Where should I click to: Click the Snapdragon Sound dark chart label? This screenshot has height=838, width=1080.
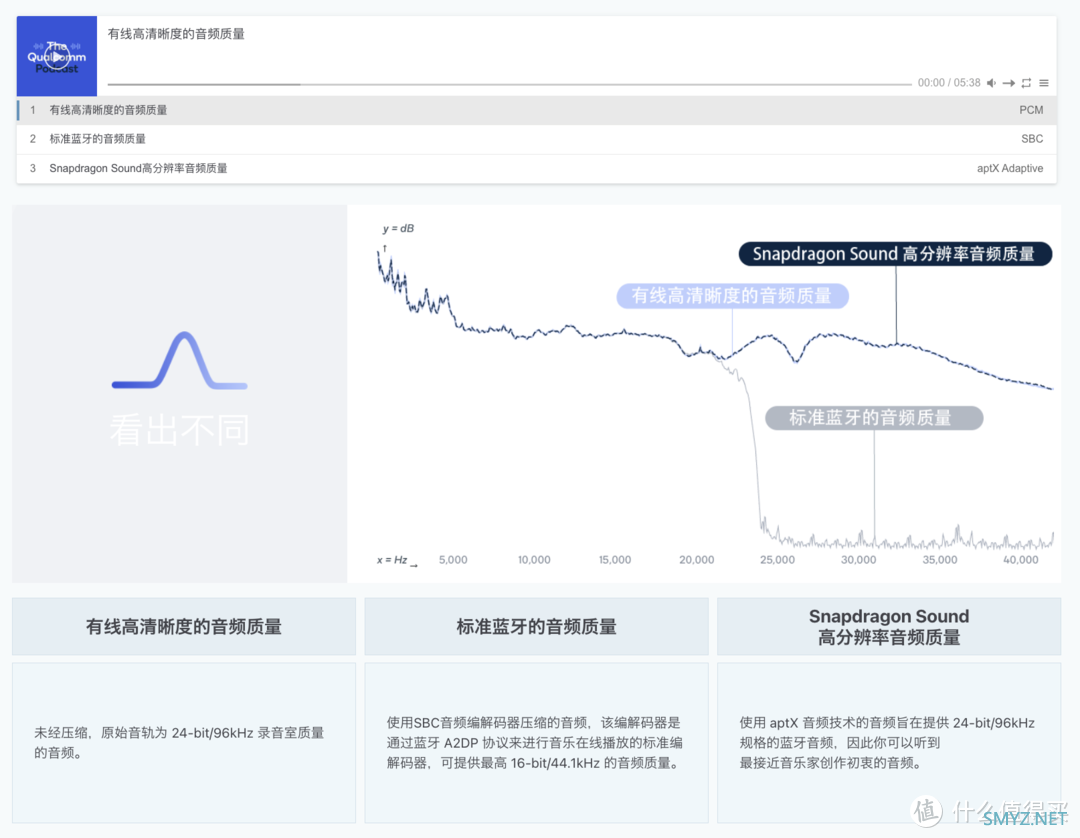895,254
